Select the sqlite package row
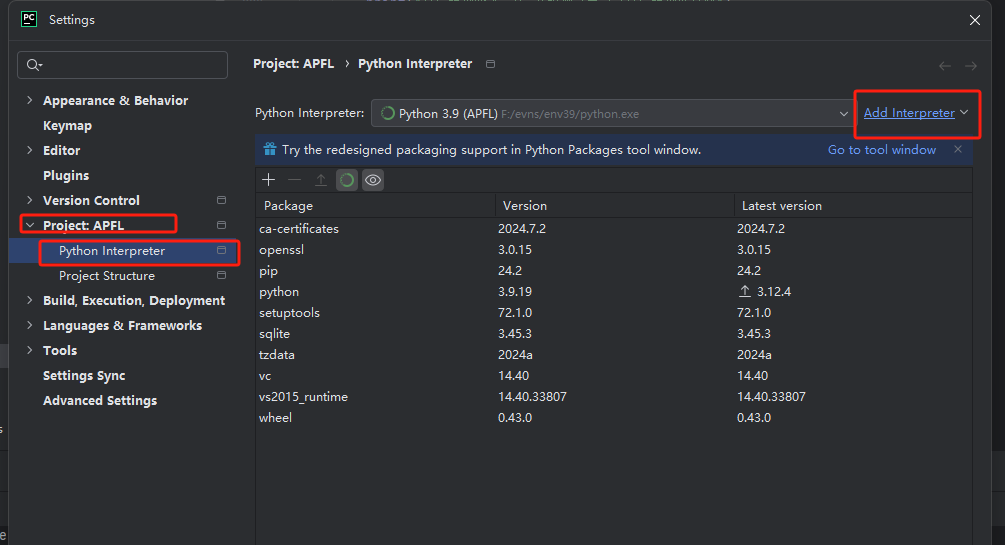Image resolution: width=1005 pixels, height=545 pixels. (x=614, y=333)
